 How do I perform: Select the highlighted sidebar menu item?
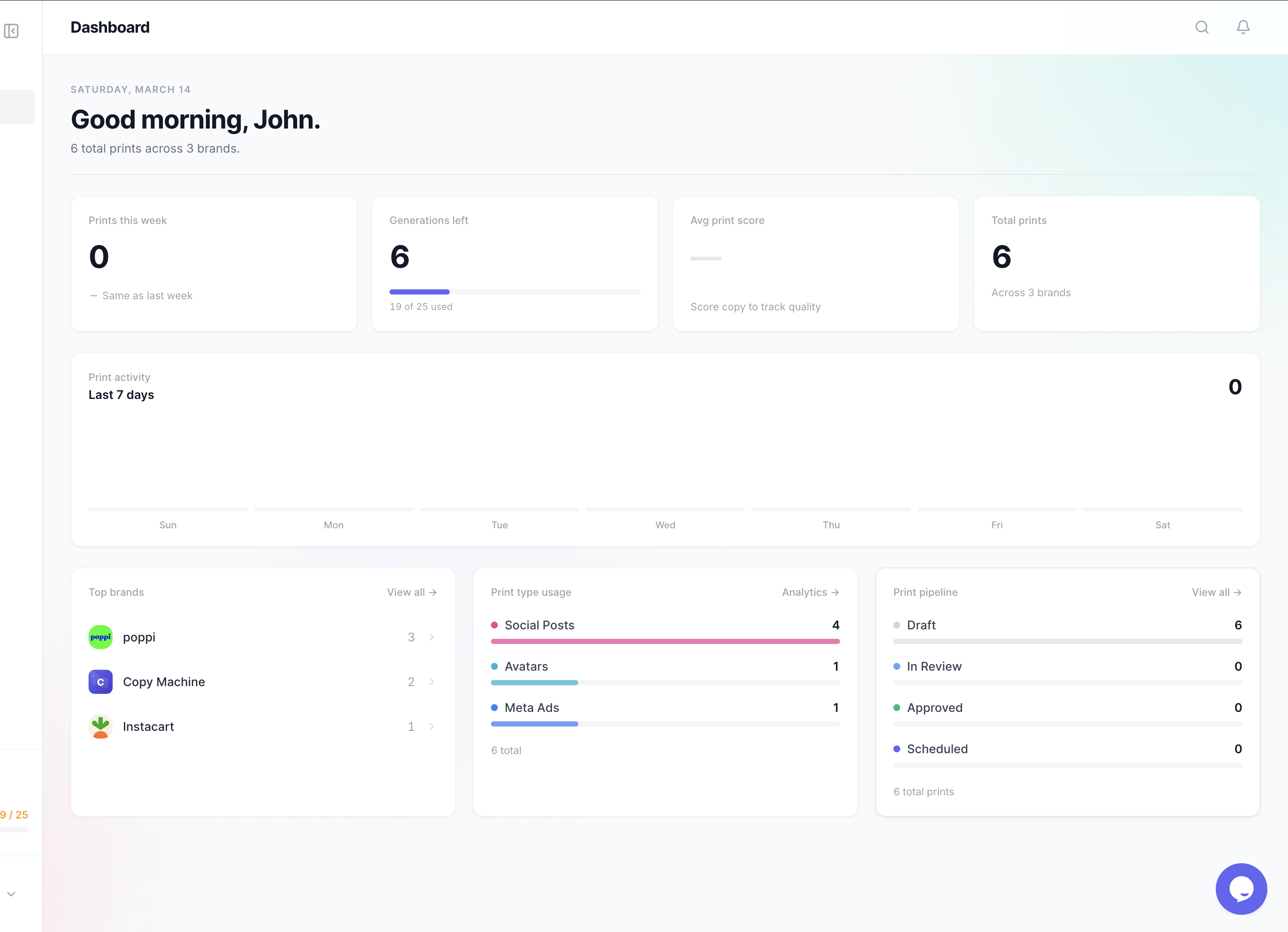tap(17, 107)
